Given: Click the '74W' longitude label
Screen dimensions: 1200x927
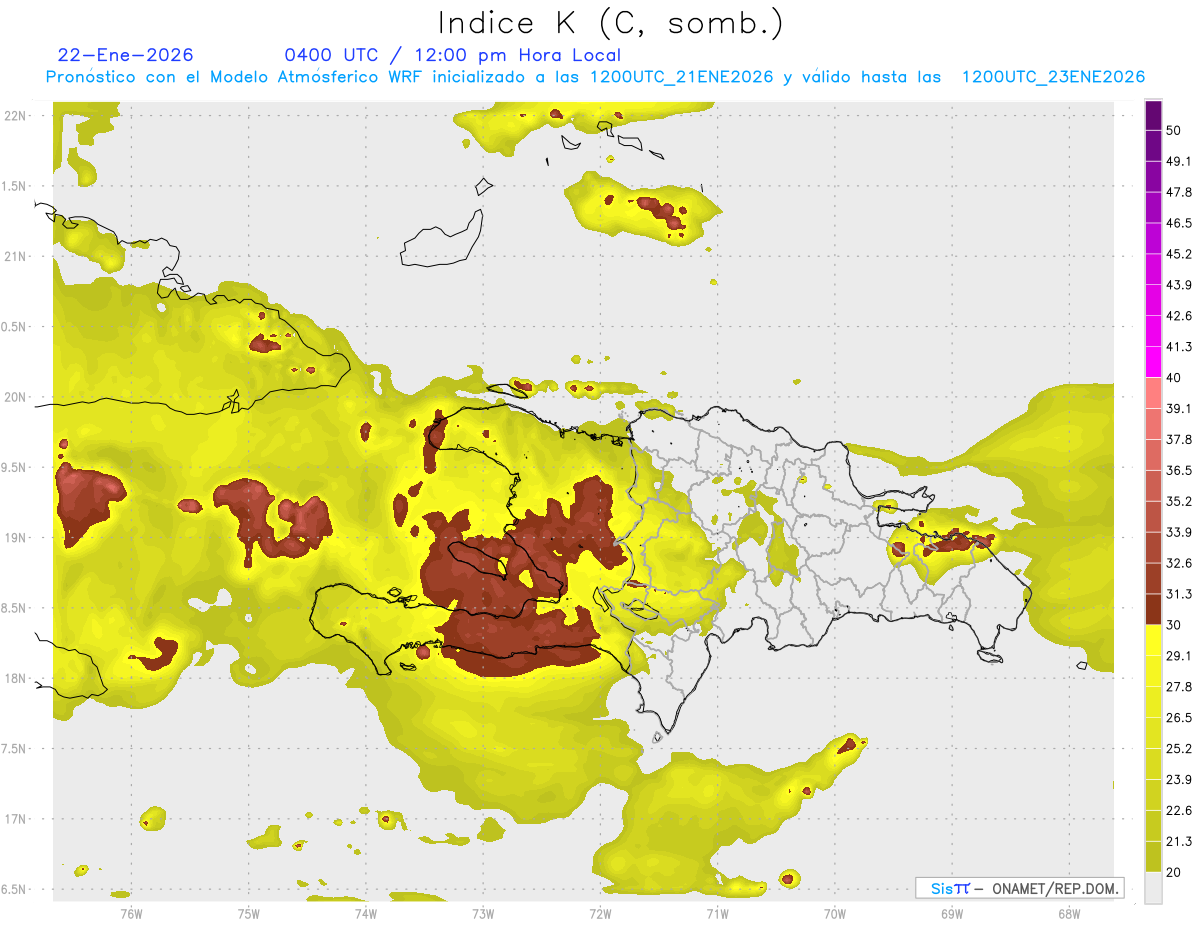Looking at the screenshot, I should pyautogui.click(x=365, y=913).
